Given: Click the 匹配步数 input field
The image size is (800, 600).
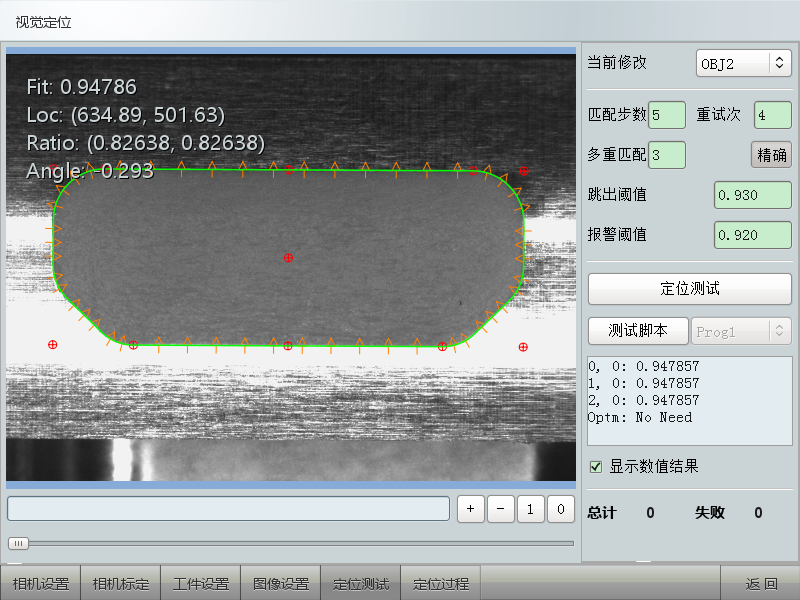Looking at the screenshot, I should point(666,115).
